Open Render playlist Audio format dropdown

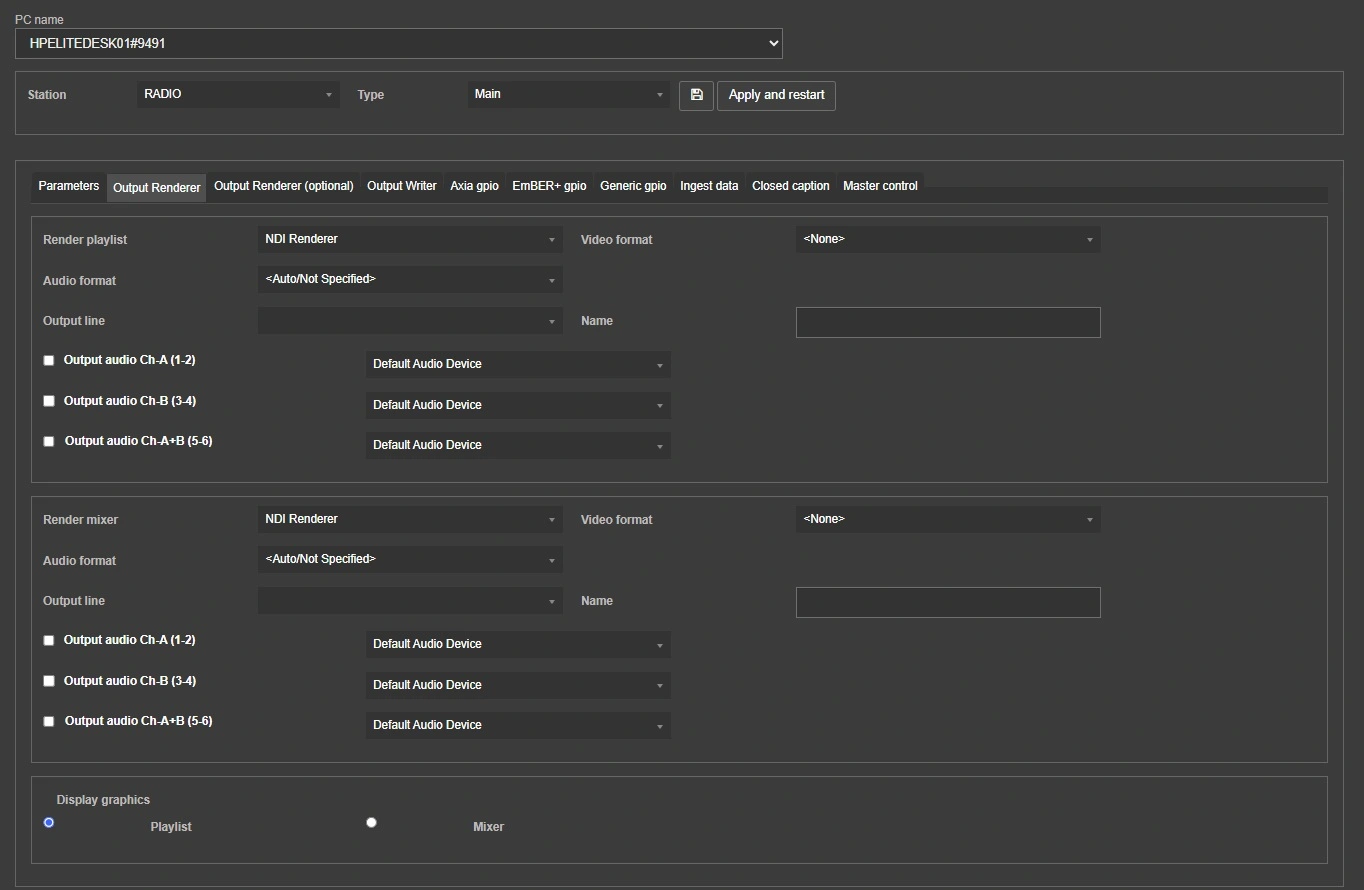pyautogui.click(x=410, y=279)
